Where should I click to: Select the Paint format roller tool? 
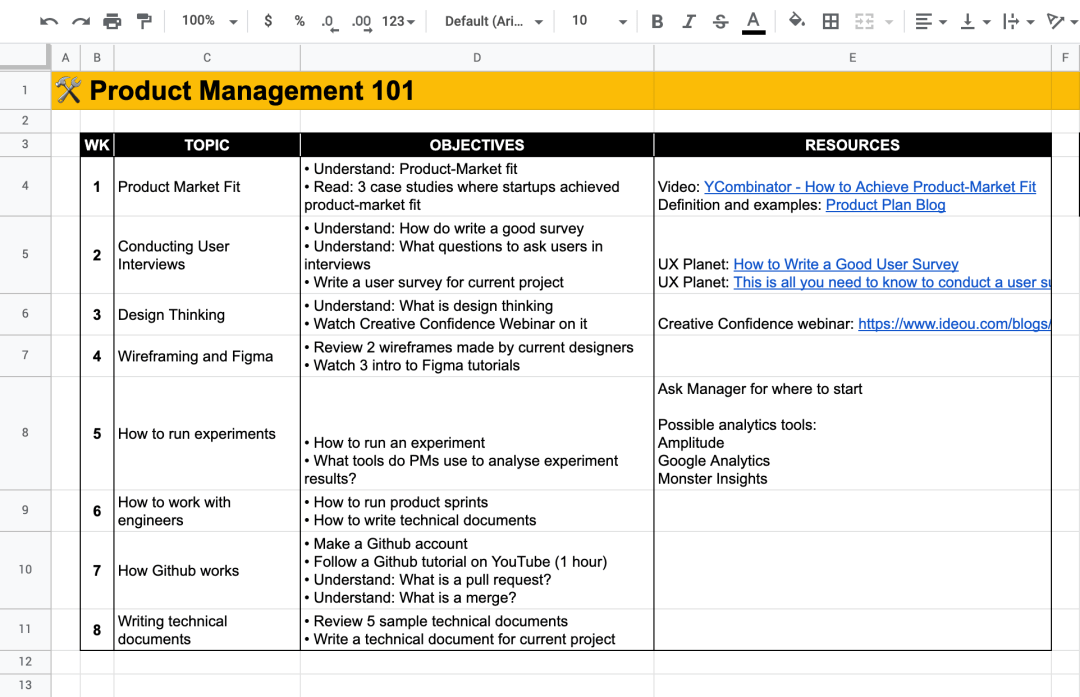(144, 21)
